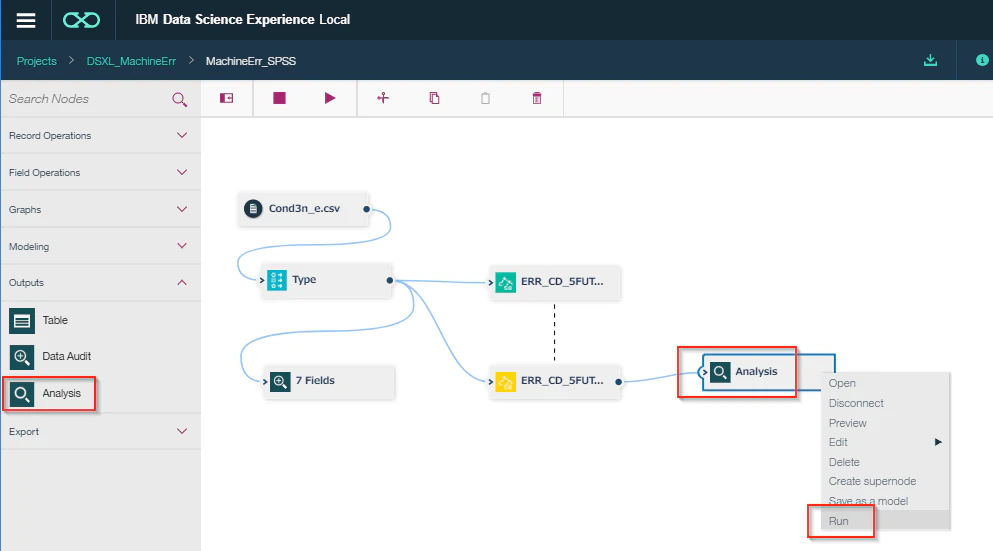Click the search magnifier icon
Screen dimensions: 993x551
point(179,99)
